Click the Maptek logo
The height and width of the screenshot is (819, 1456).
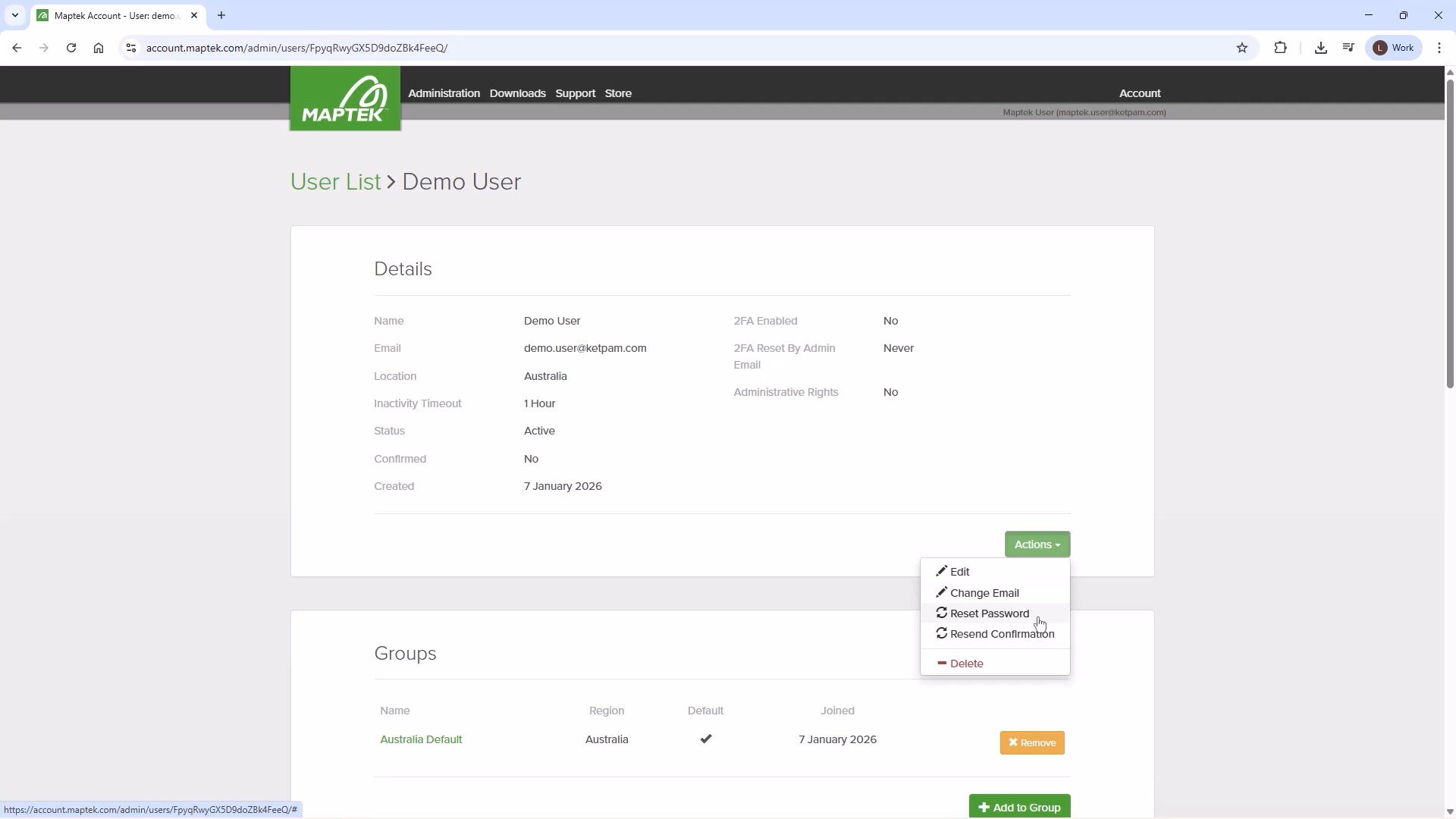click(x=345, y=99)
